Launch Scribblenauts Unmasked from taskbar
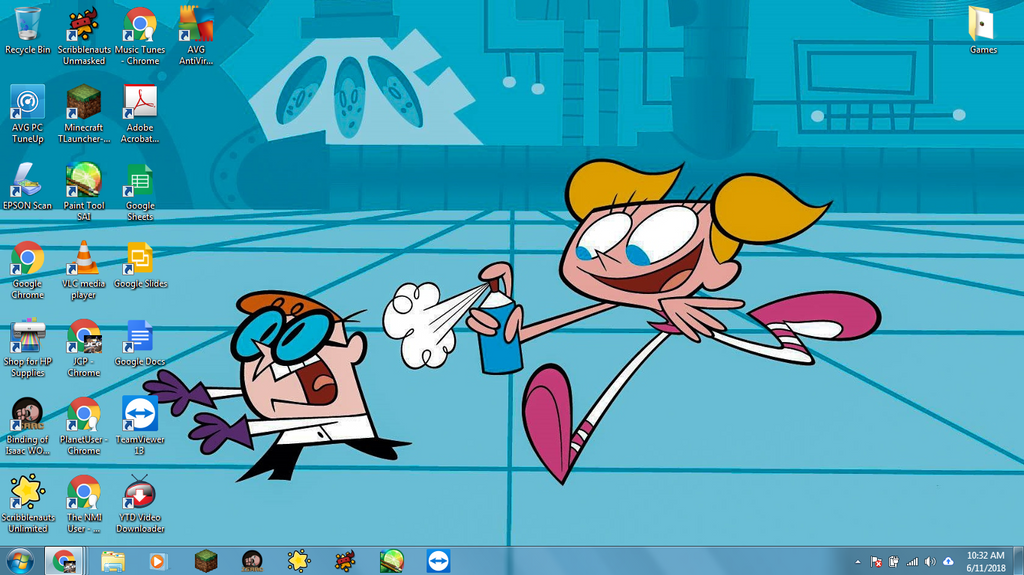This screenshot has width=1024, height=575. pyautogui.click(x=345, y=561)
